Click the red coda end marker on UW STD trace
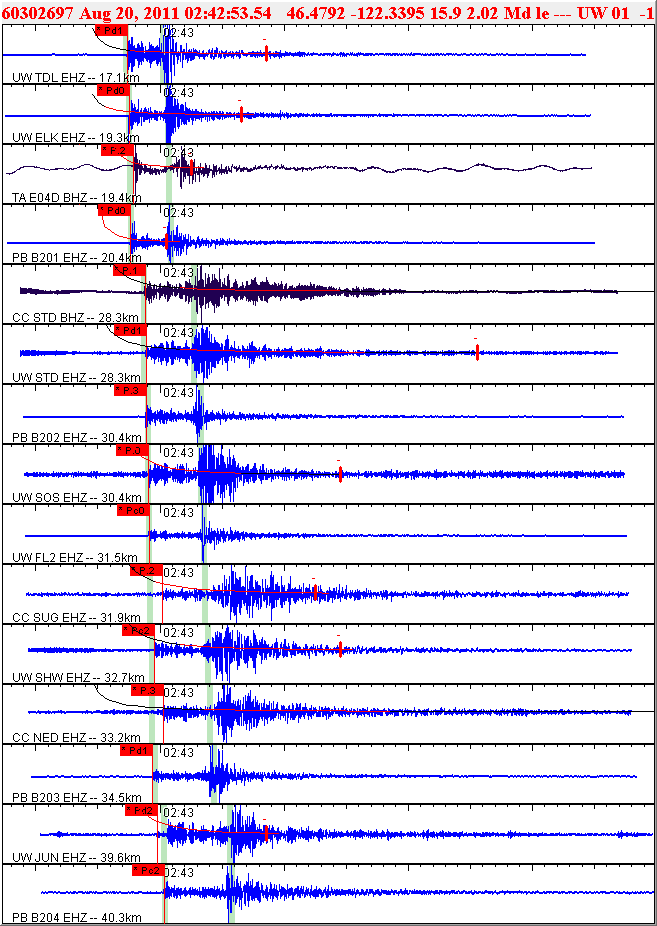The height and width of the screenshot is (926, 657). pos(477,353)
